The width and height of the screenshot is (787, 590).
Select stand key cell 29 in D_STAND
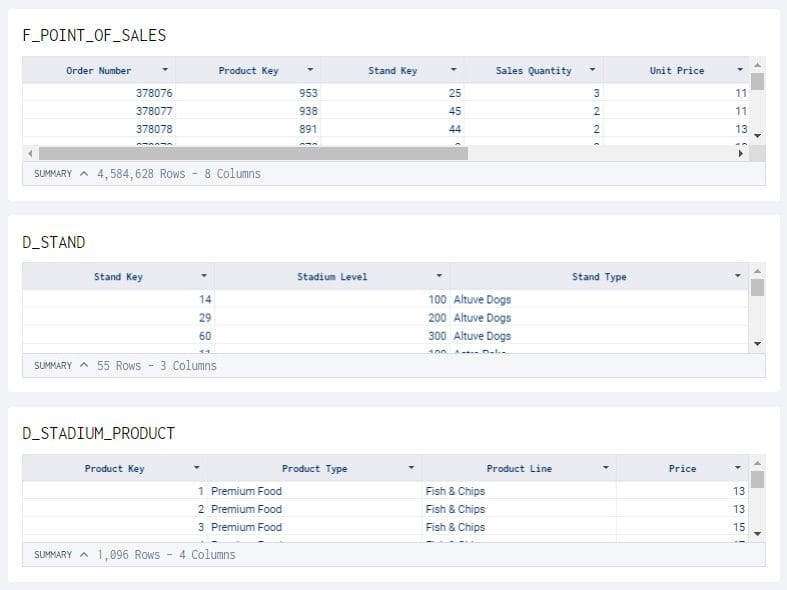[x=118, y=318]
